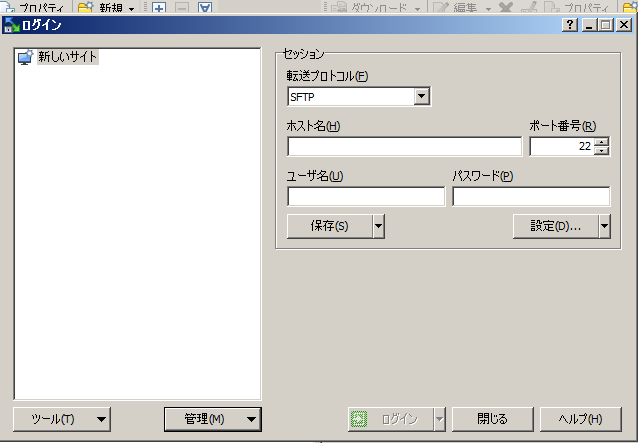This screenshot has width=638, height=443.
Task: Click the question mark help title-bar button
Action: 570,25
